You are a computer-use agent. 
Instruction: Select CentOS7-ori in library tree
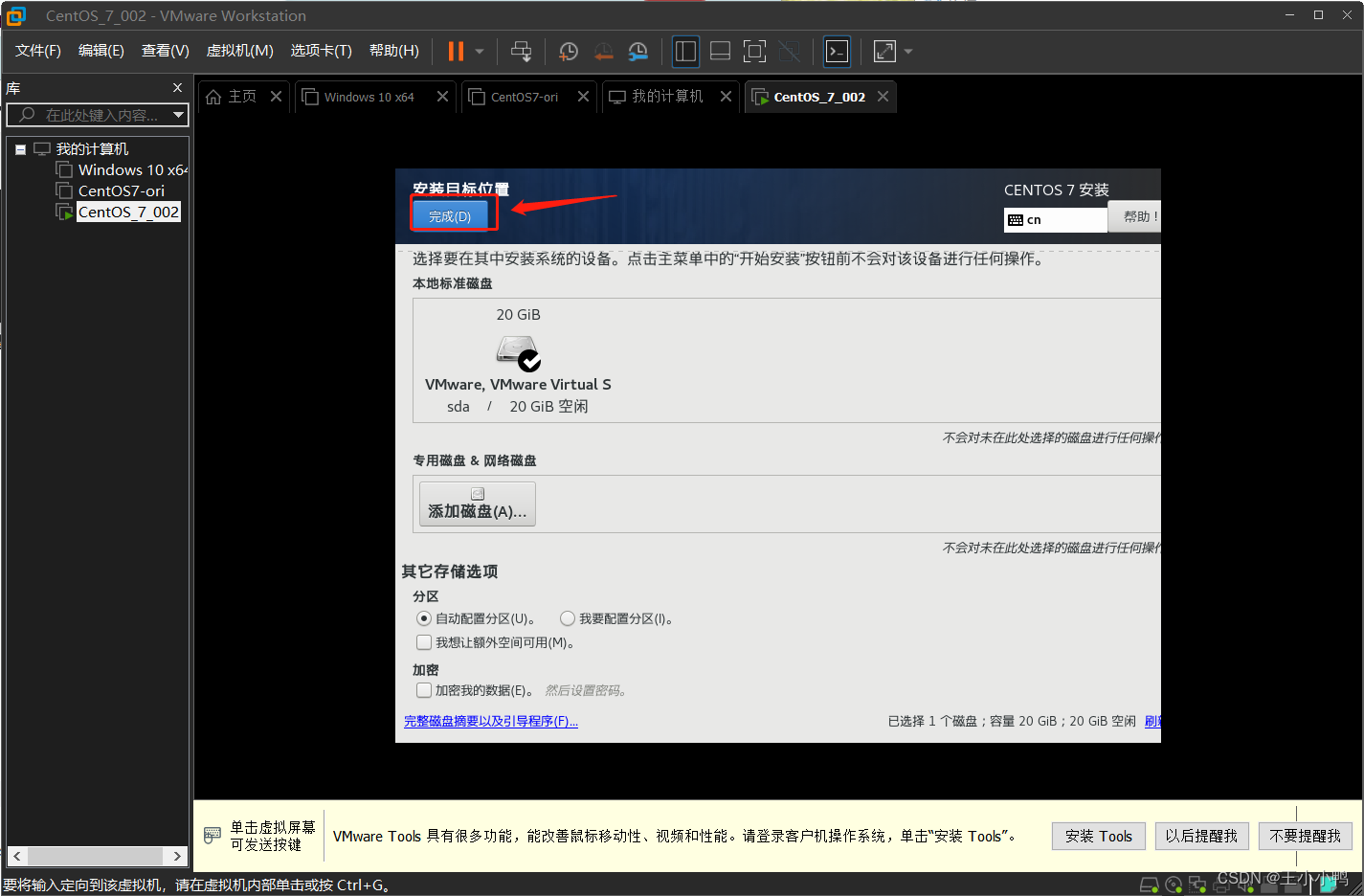tap(110, 191)
